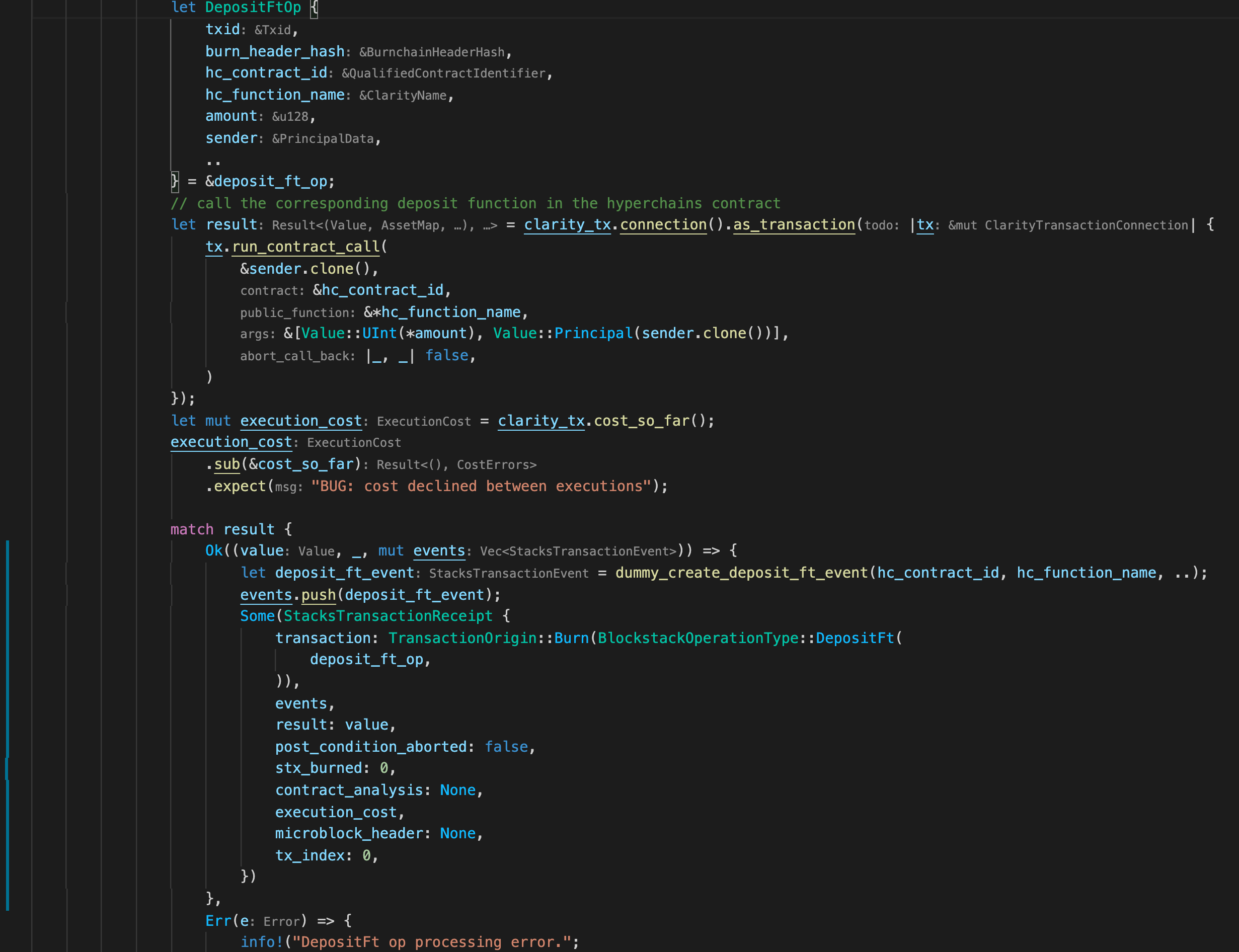Click the underlined events binding in Ok pattern
Viewport: 1239px width, 952px height.
coord(439,550)
